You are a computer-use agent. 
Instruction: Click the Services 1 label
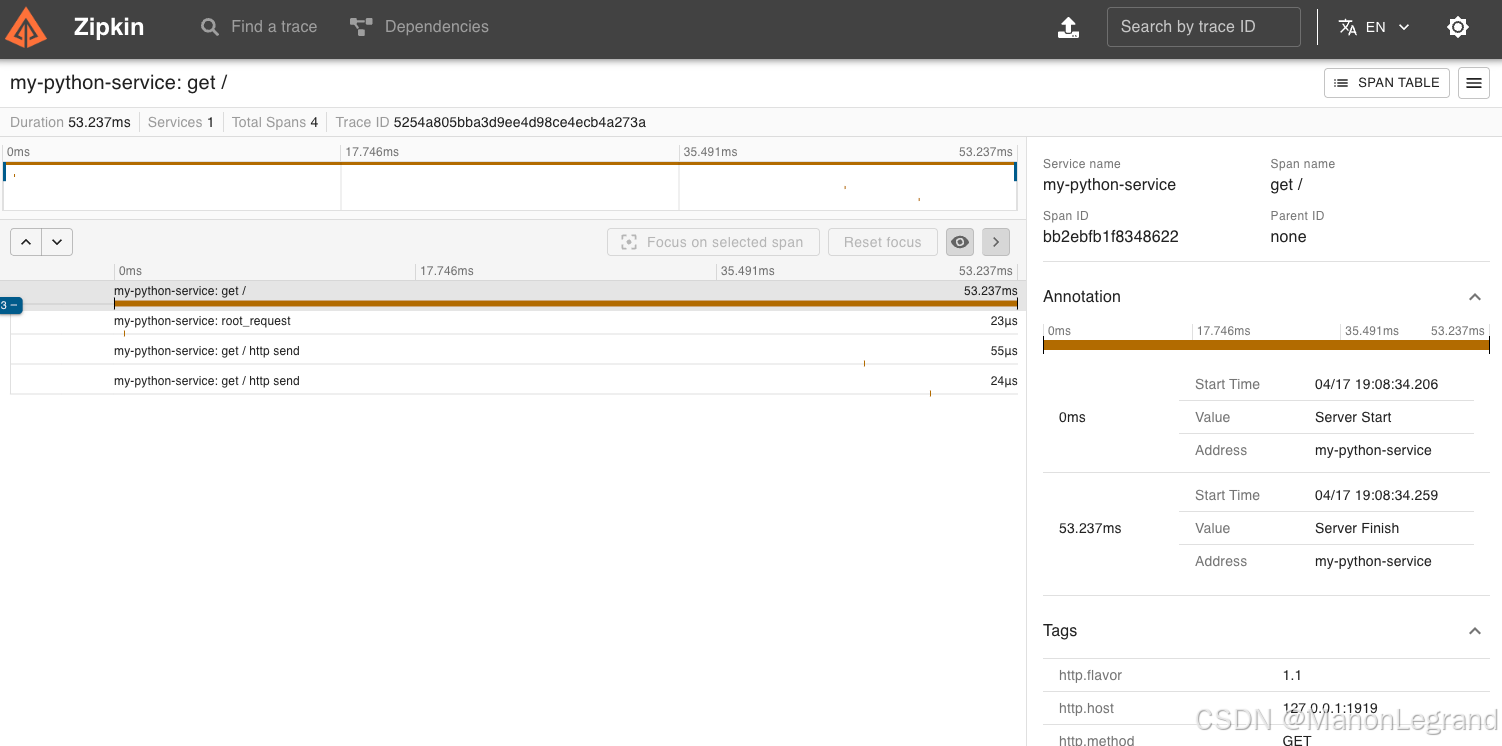click(x=180, y=122)
